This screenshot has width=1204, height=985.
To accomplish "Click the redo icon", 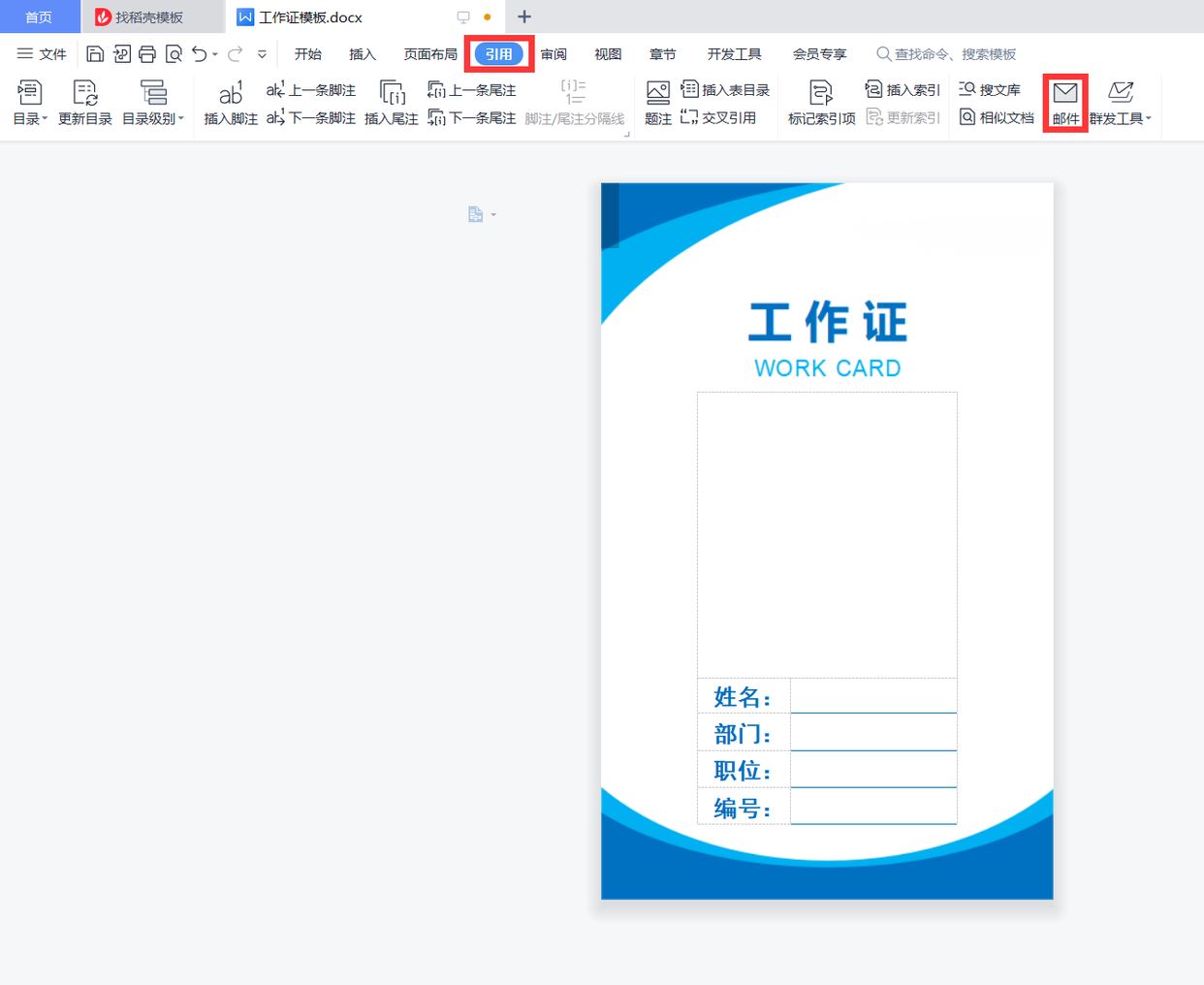I will (x=236, y=54).
